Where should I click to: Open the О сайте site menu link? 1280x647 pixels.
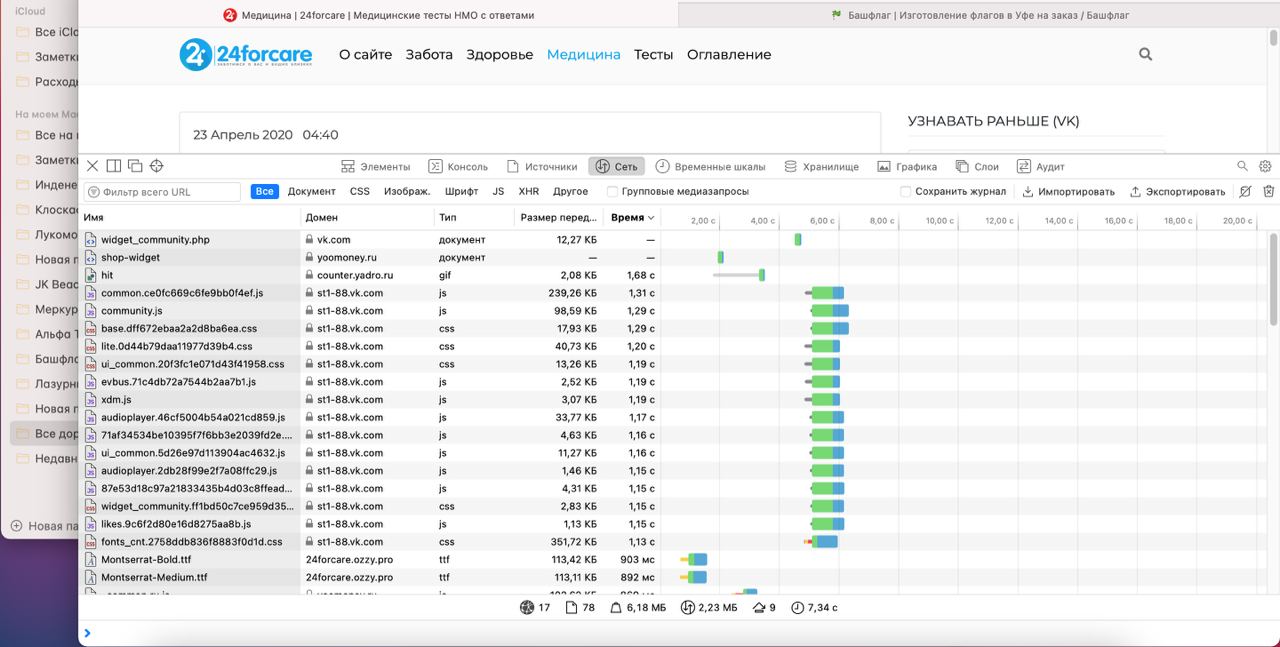[365, 55]
